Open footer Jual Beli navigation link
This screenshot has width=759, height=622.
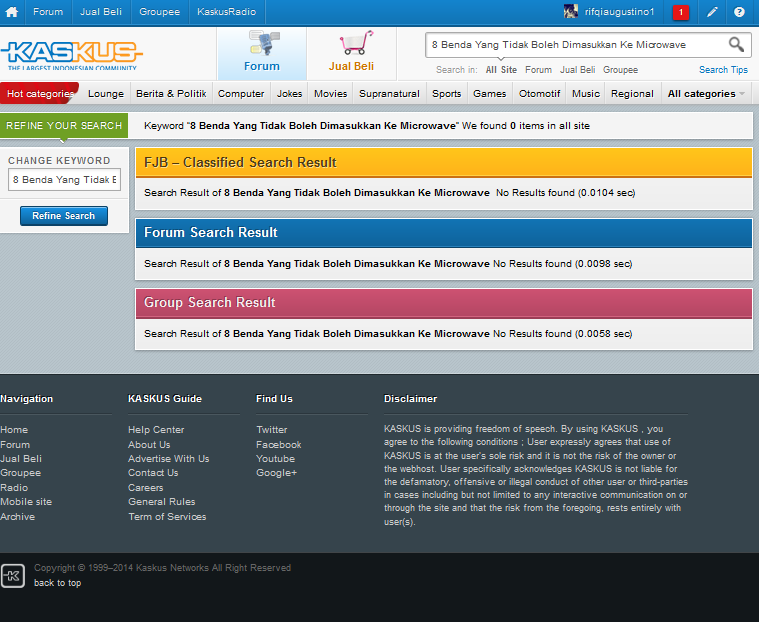(x=21, y=458)
